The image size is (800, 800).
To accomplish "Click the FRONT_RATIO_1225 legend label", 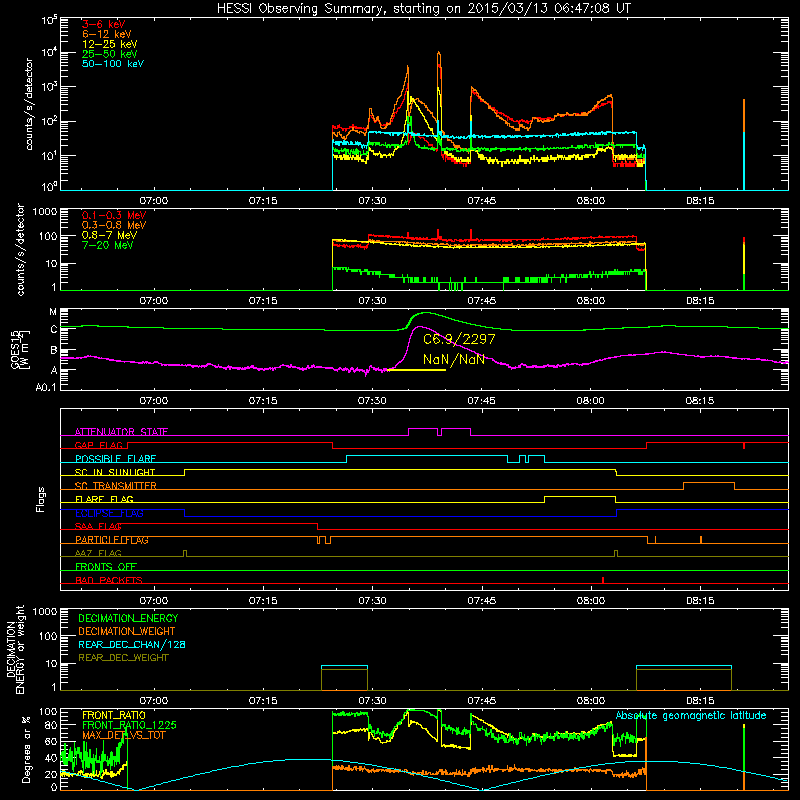I will pyautogui.click(x=129, y=725).
